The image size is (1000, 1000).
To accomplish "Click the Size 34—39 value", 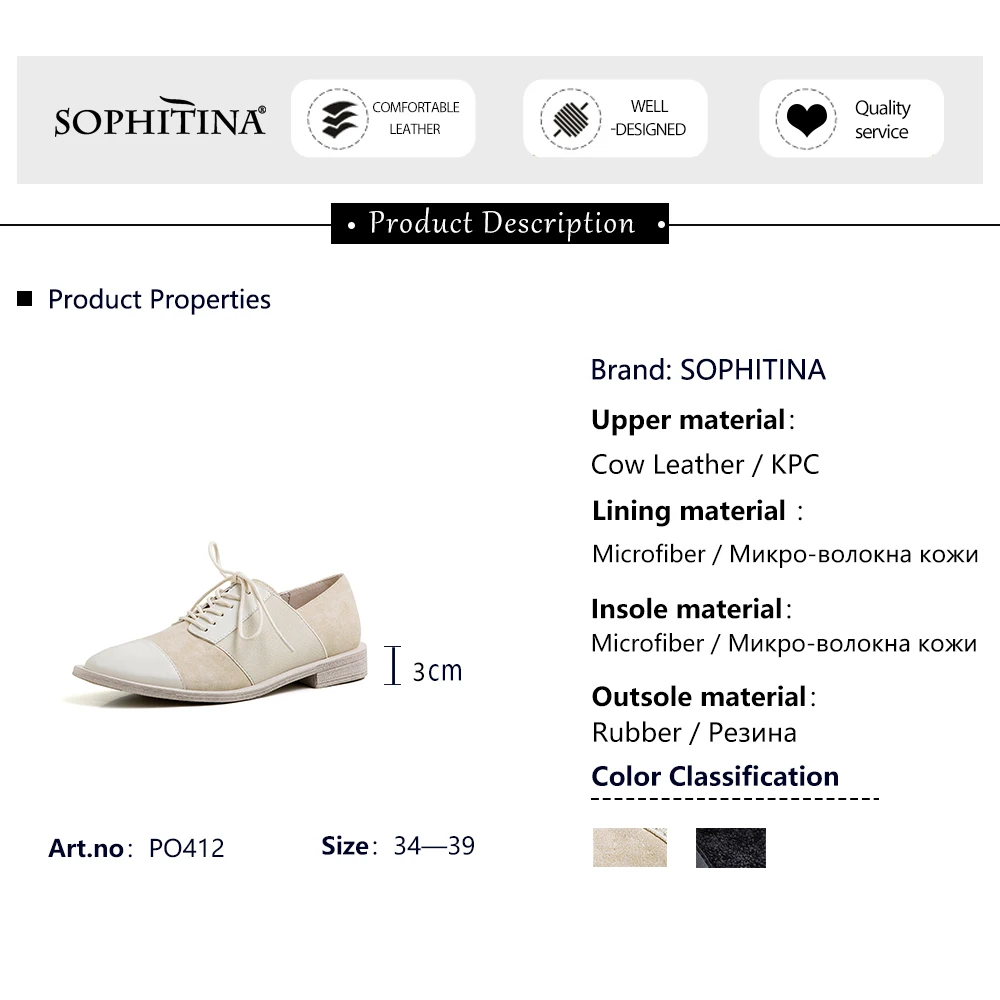I will (434, 846).
